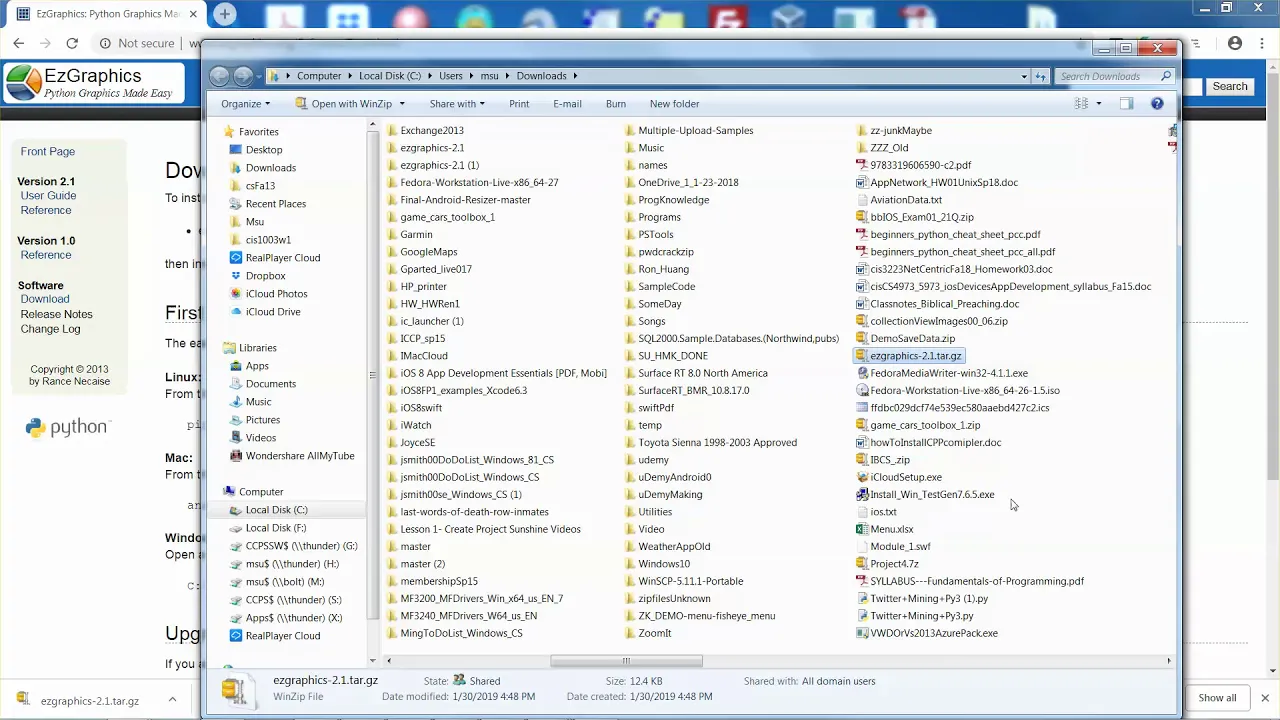The height and width of the screenshot is (720, 1280).
Task: Click the Burn toolbar button
Action: point(616,104)
